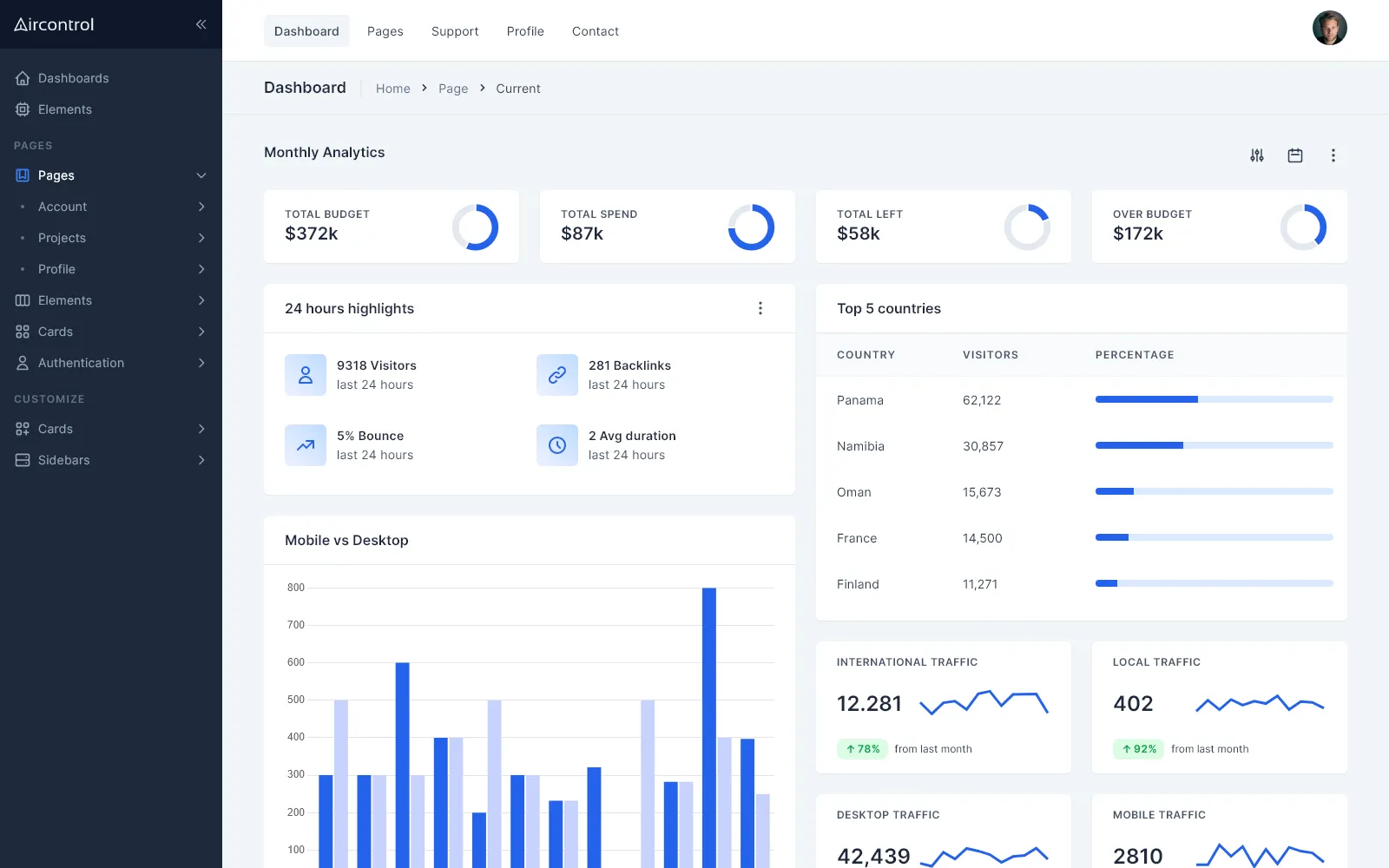Click the Sidebars layout icon
This screenshot has width=1389, height=868.
[23, 460]
